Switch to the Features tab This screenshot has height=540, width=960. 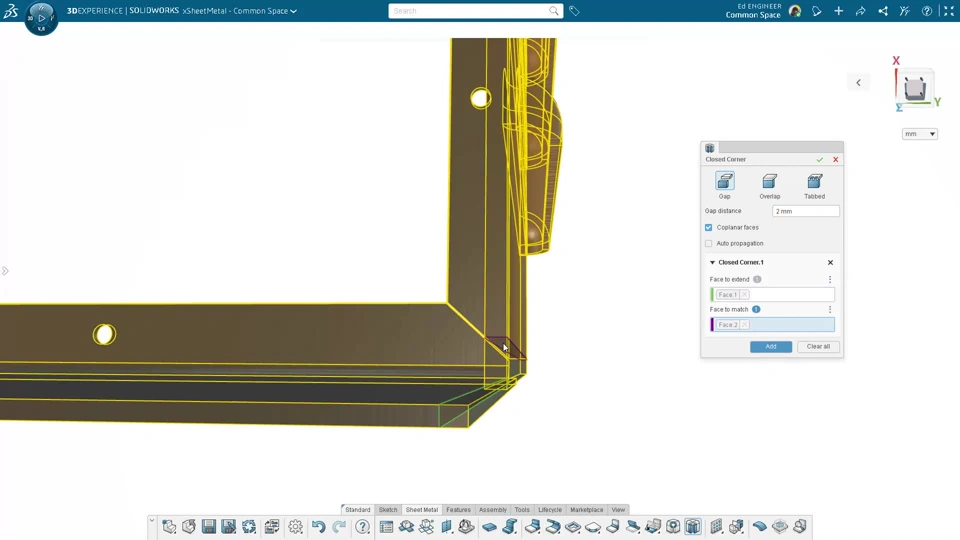[x=459, y=509]
